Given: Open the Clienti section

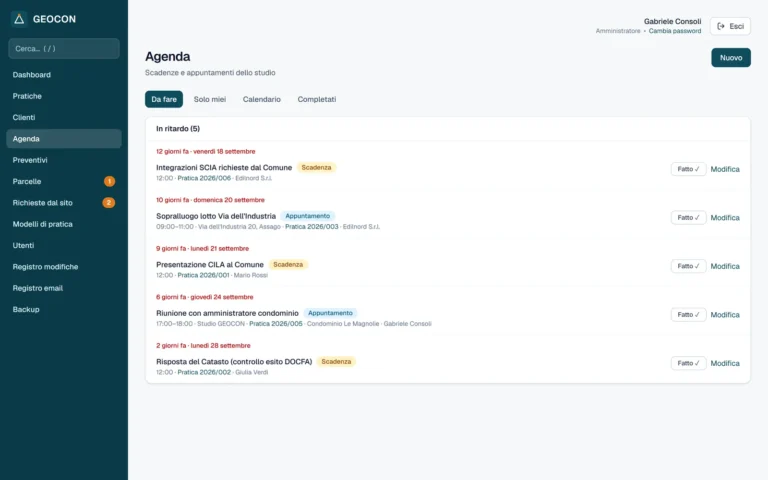Looking at the screenshot, I should pyautogui.click(x=64, y=118).
